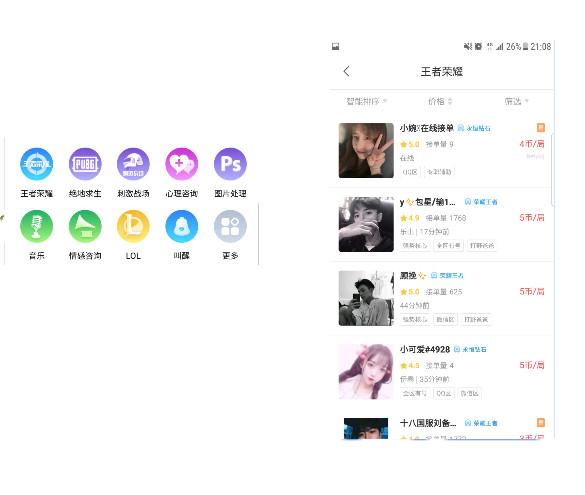This screenshot has width=585, height=495.
Task: Select the 刺激战场 helmet icon
Action: click(x=133, y=164)
